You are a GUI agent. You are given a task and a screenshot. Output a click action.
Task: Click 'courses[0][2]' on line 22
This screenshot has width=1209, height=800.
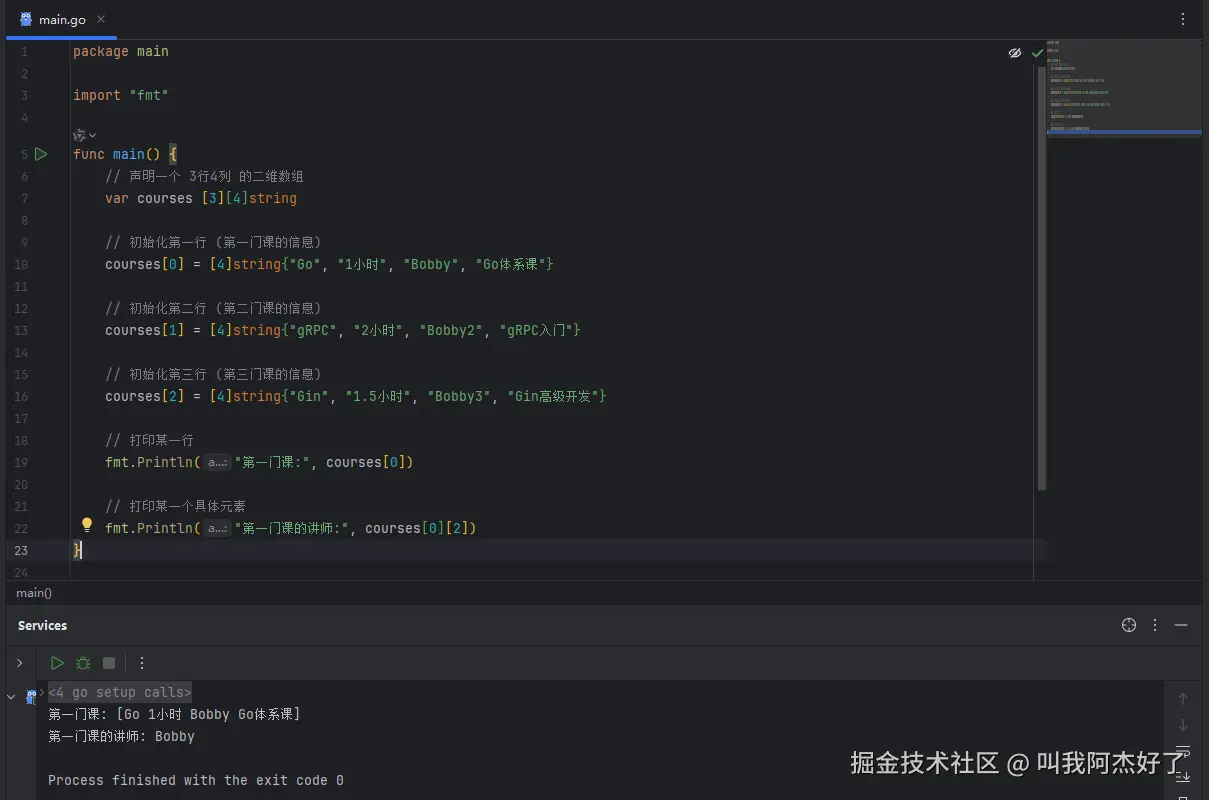point(417,528)
